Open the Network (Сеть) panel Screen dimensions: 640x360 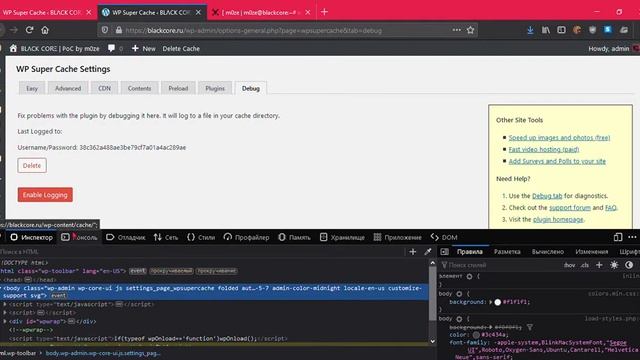(166, 237)
